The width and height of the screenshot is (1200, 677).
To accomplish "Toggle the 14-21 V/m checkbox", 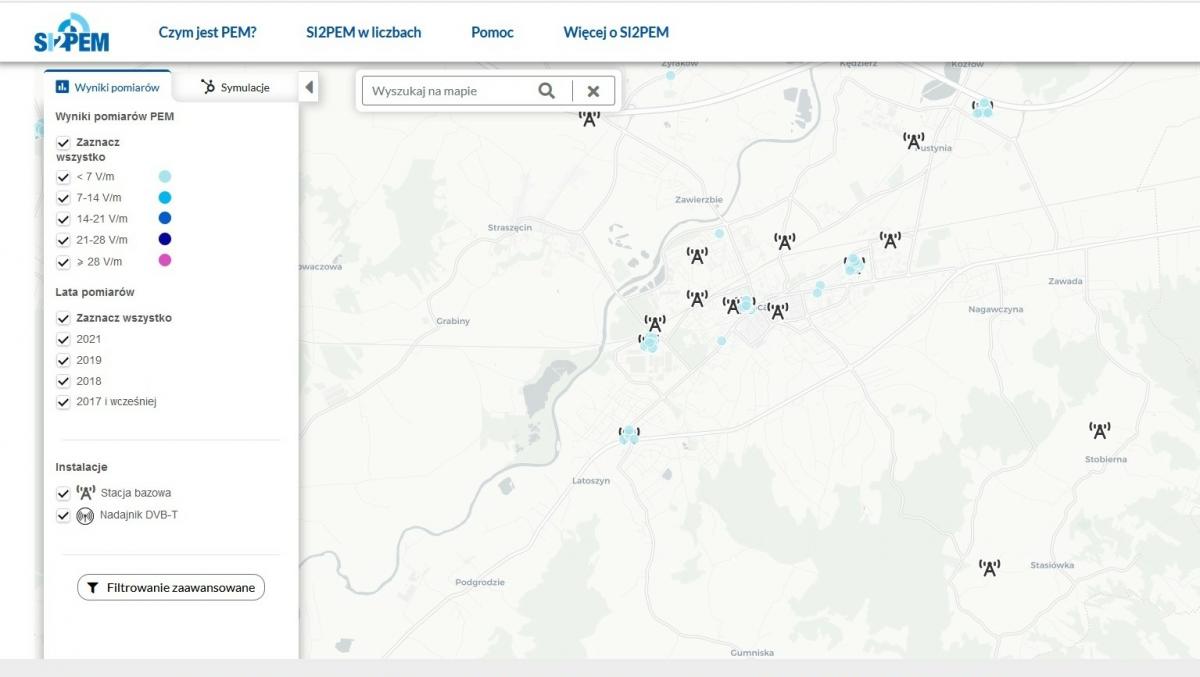I will point(63,219).
